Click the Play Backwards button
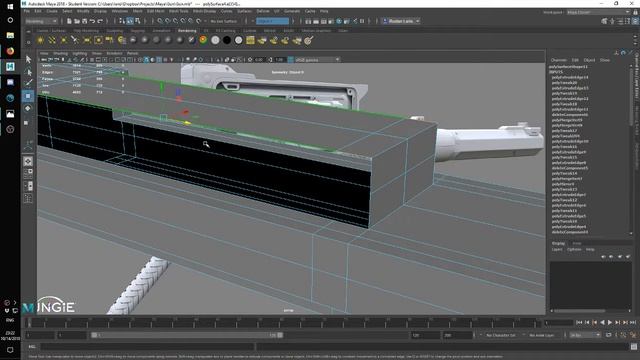 click(602, 322)
